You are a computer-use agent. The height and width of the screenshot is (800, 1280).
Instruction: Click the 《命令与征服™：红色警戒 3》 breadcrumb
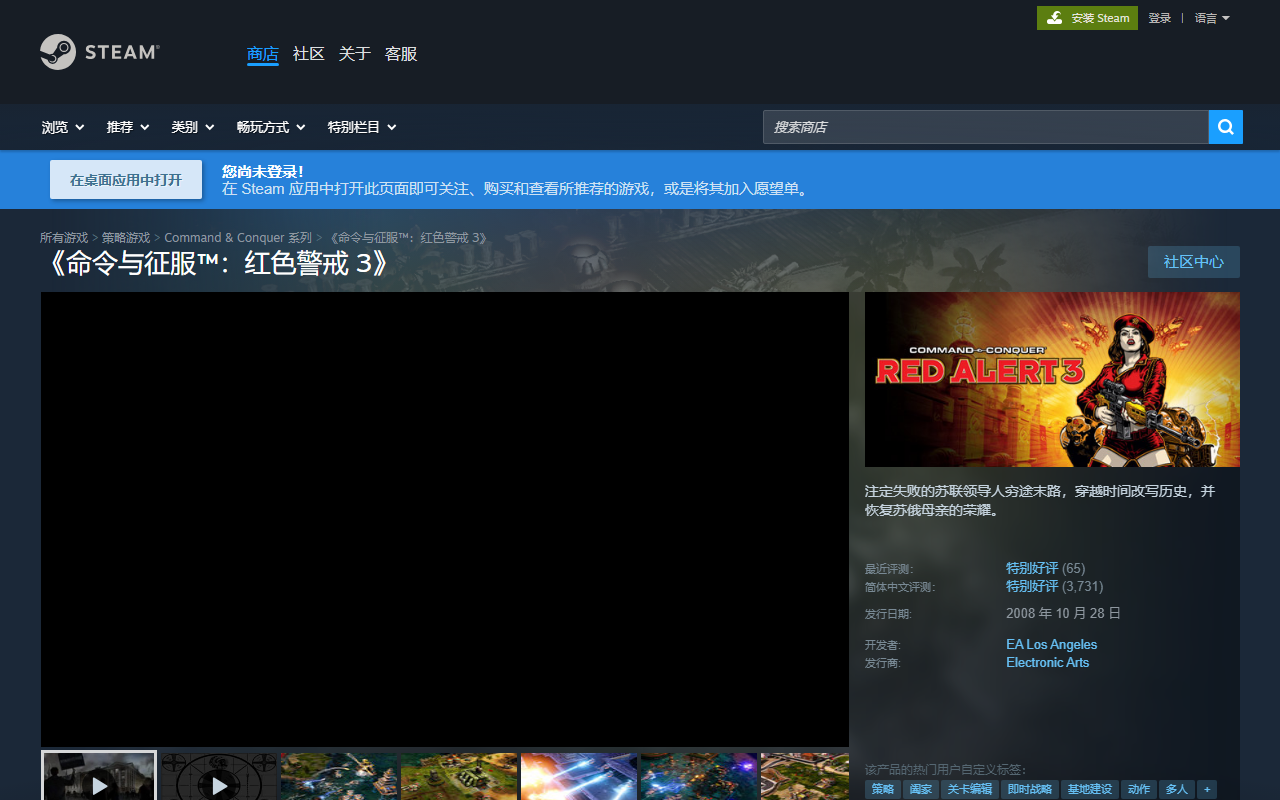click(x=408, y=238)
